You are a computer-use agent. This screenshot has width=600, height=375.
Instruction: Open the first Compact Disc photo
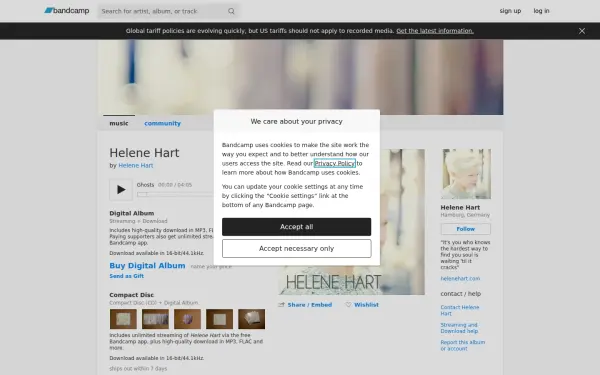(123, 319)
